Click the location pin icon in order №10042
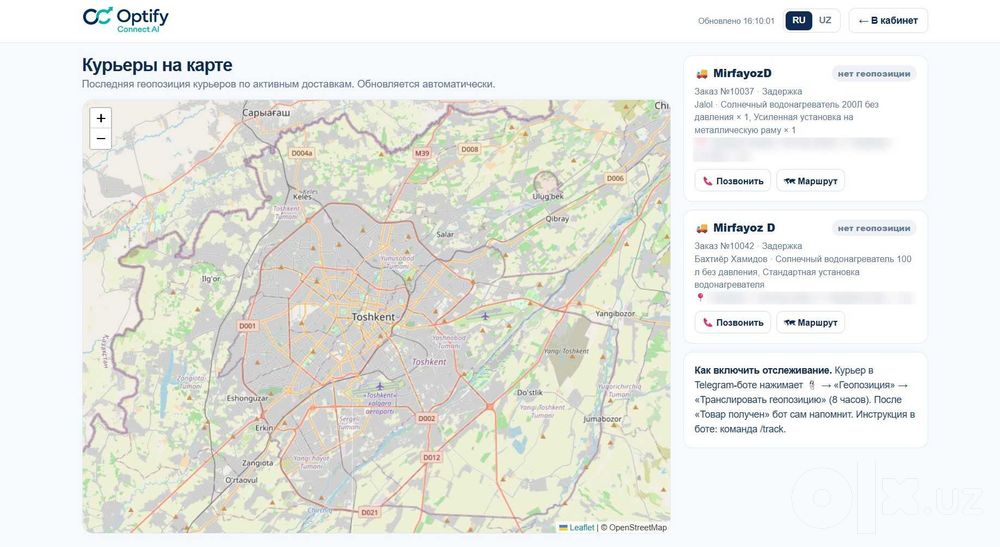This screenshot has height=547, width=1000. click(700, 298)
